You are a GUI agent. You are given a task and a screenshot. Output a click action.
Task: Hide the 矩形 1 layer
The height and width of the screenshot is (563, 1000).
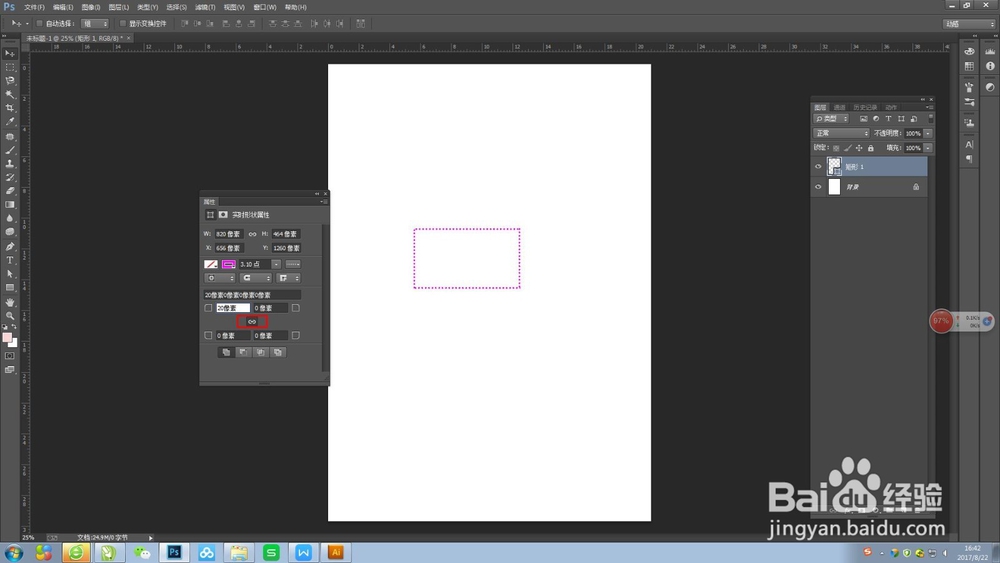tap(818, 166)
